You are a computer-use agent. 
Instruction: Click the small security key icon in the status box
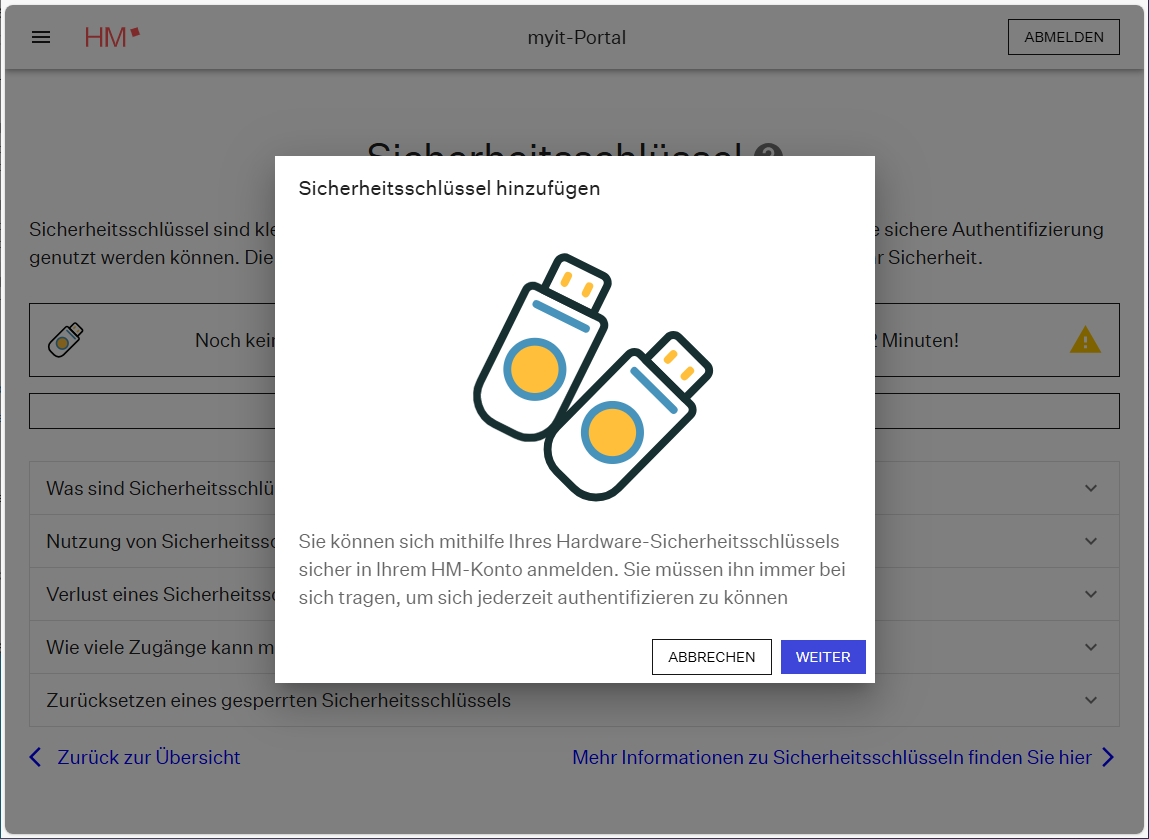65,340
